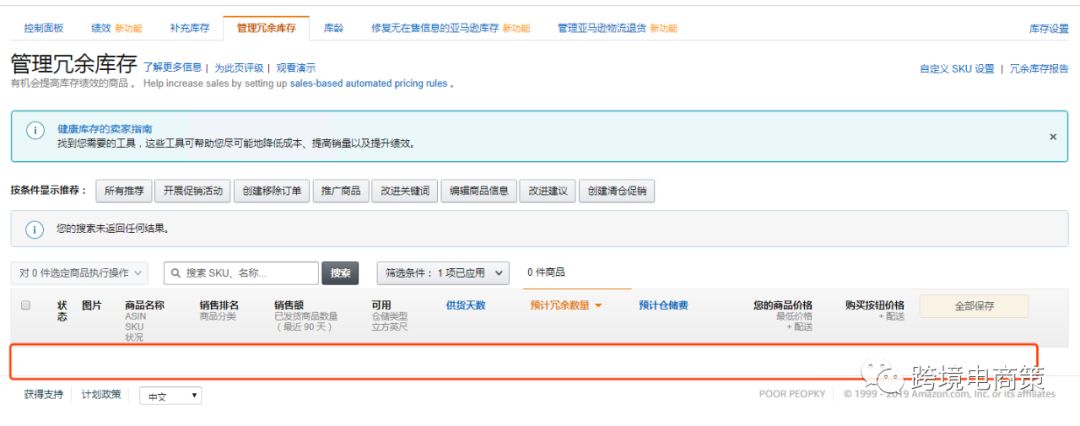Click the sort arrow next to 预计冗余数量

coord(599,306)
